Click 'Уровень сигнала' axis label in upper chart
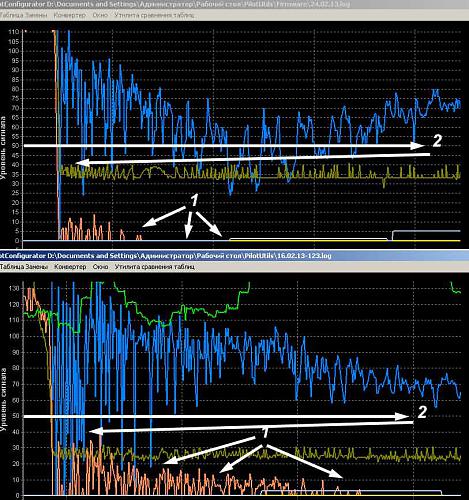Viewport: 469px width, 500px height. tap(3, 148)
